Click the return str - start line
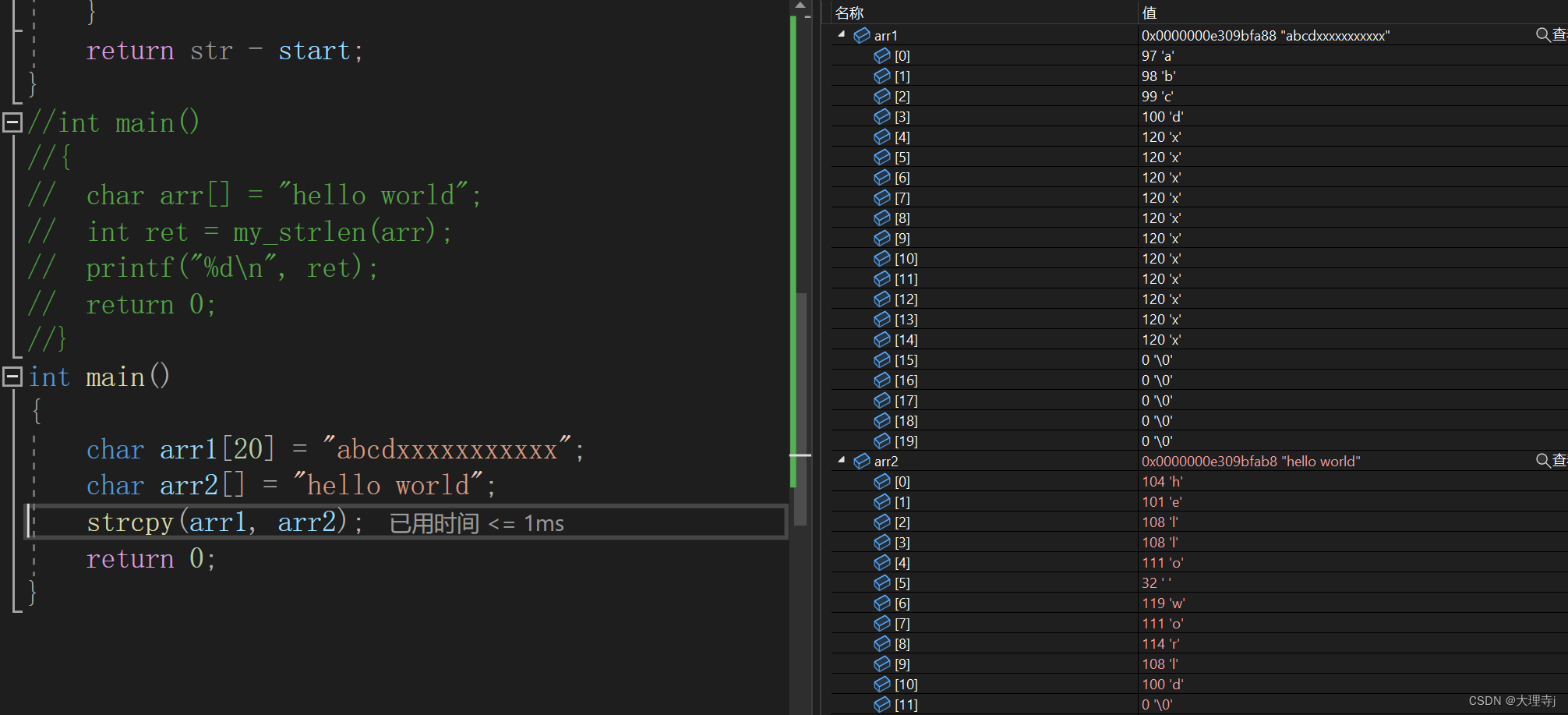1568x715 pixels. click(224, 51)
